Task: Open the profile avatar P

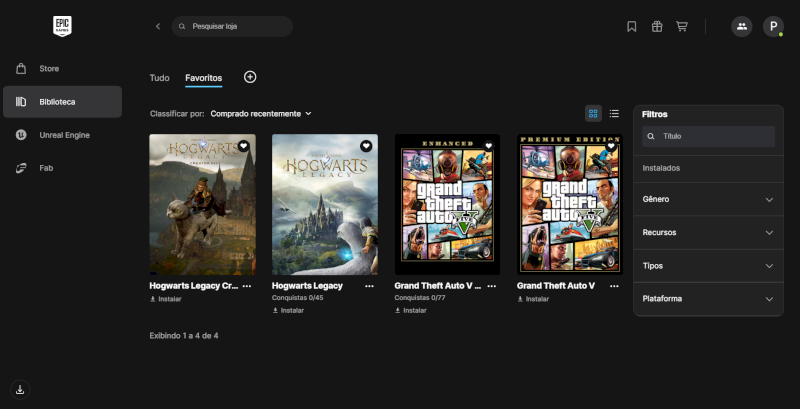Action: pyautogui.click(x=773, y=26)
